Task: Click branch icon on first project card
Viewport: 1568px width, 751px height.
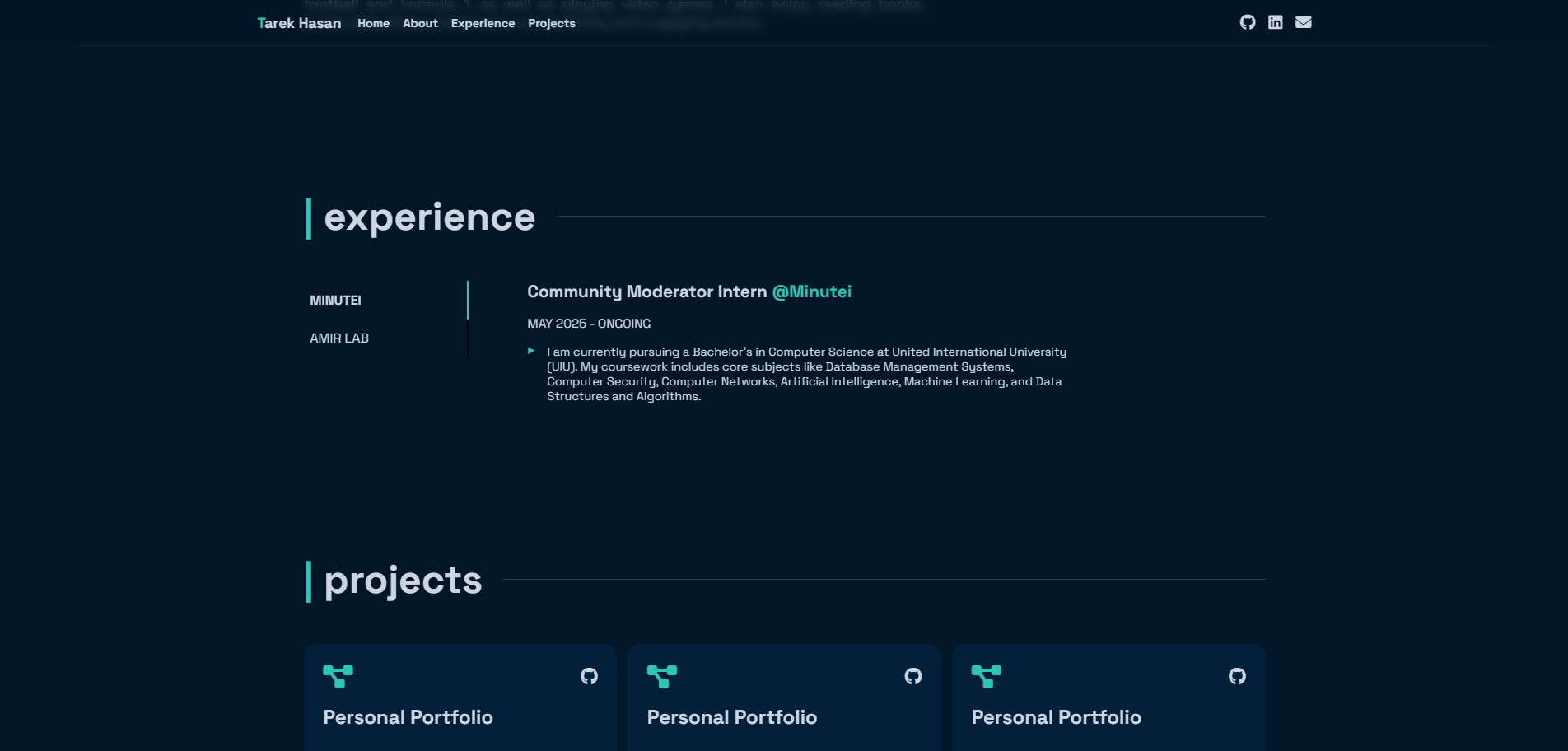Action: click(x=338, y=676)
